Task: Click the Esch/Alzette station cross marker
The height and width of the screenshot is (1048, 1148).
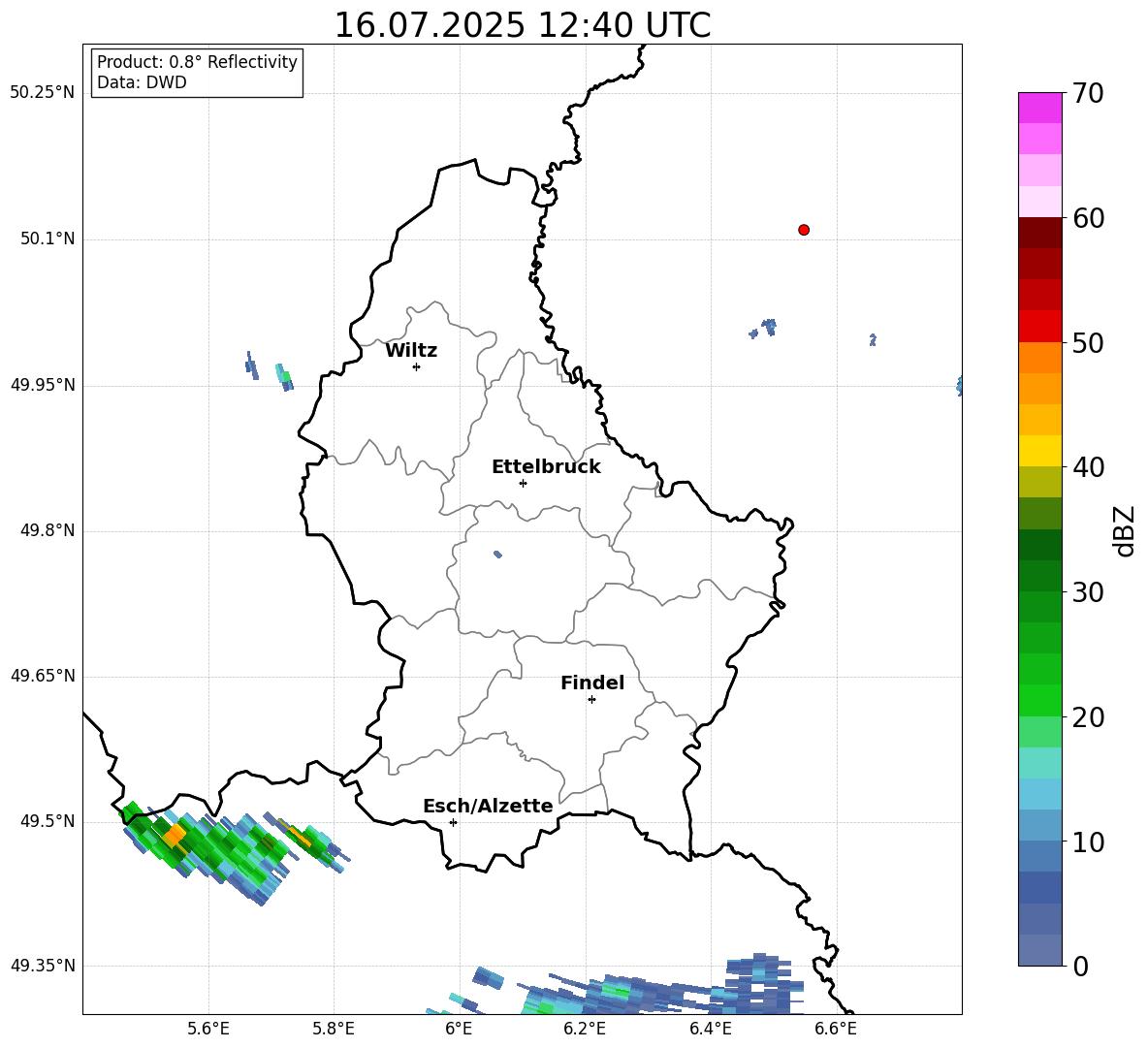Action: point(453,822)
